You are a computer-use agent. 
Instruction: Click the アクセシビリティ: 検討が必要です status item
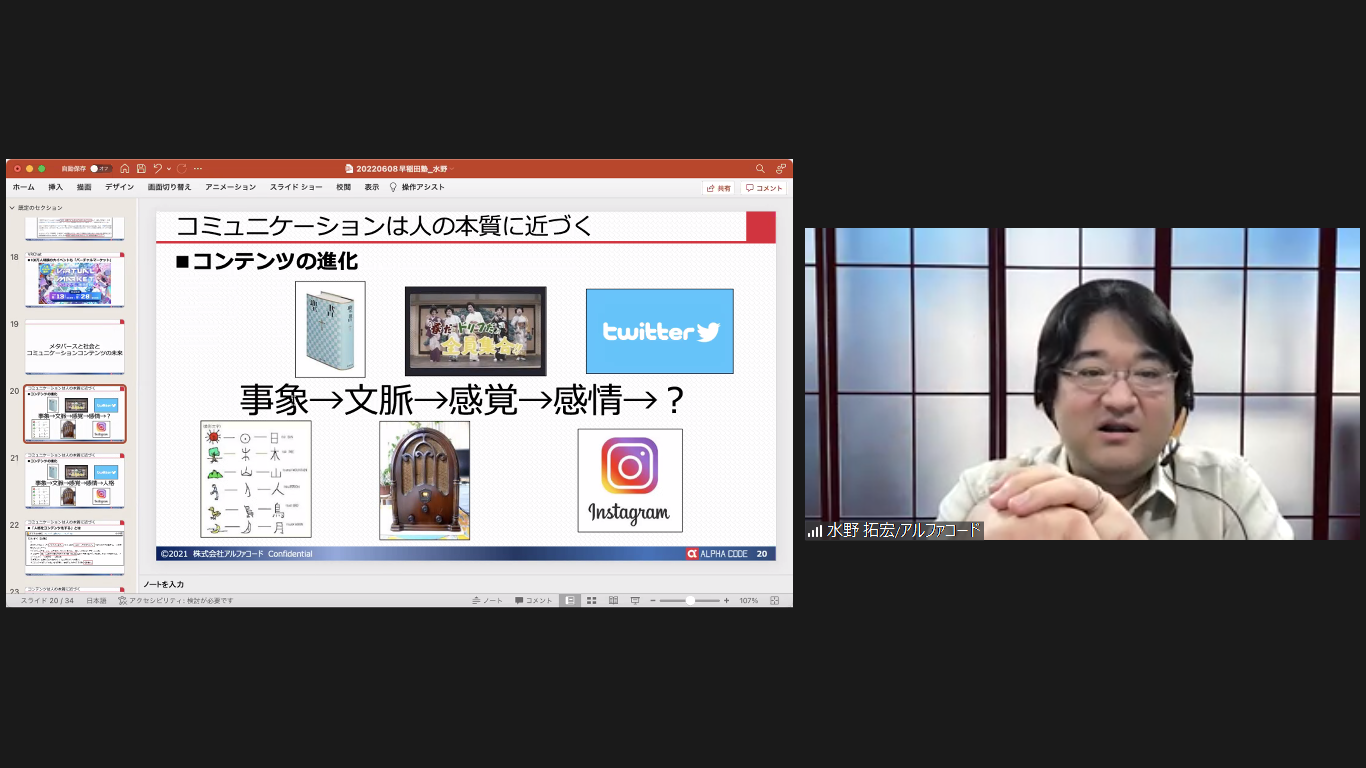click(x=176, y=601)
